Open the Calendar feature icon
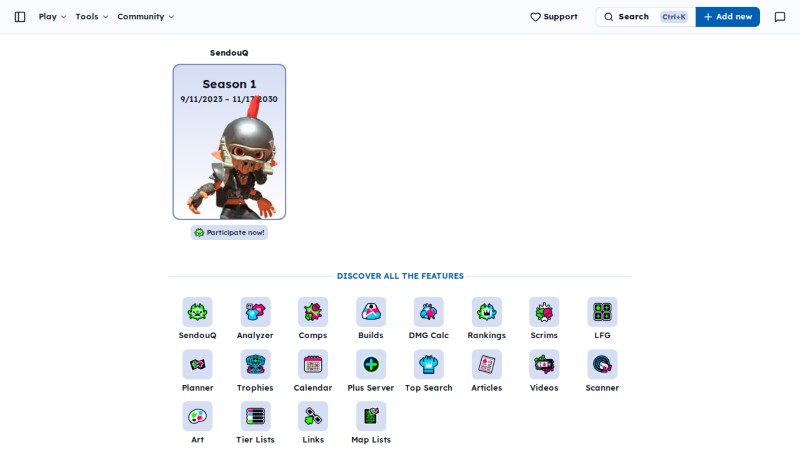The width and height of the screenshot is (800, 450). pos(313,364)
